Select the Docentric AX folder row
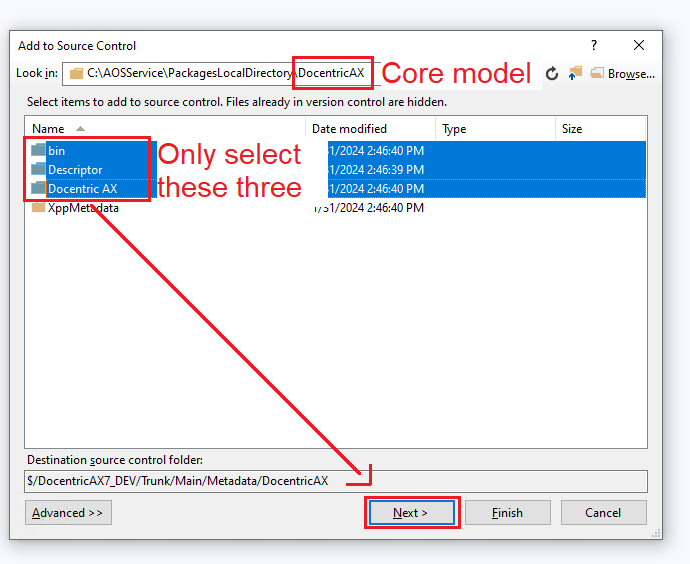The image size is (690, 564). pyautogui.click(x=337, y=189)
